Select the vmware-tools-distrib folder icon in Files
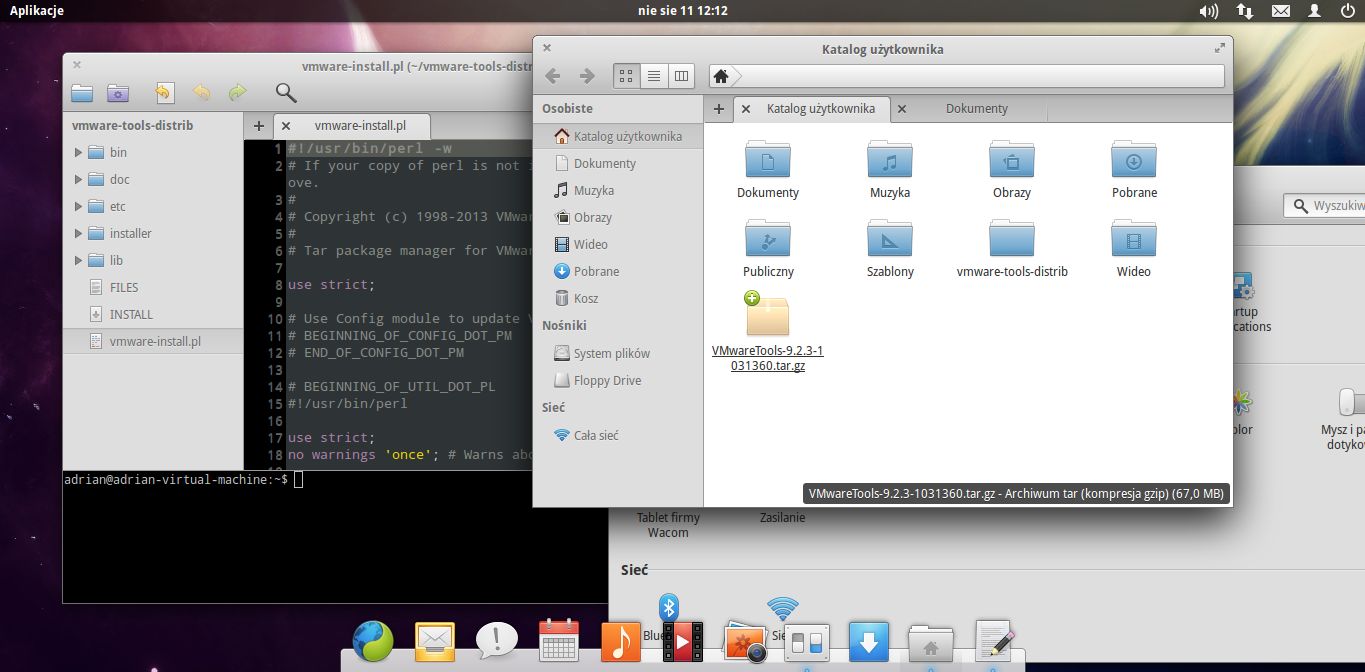The image size is (1365, 672). (1012, 238)
